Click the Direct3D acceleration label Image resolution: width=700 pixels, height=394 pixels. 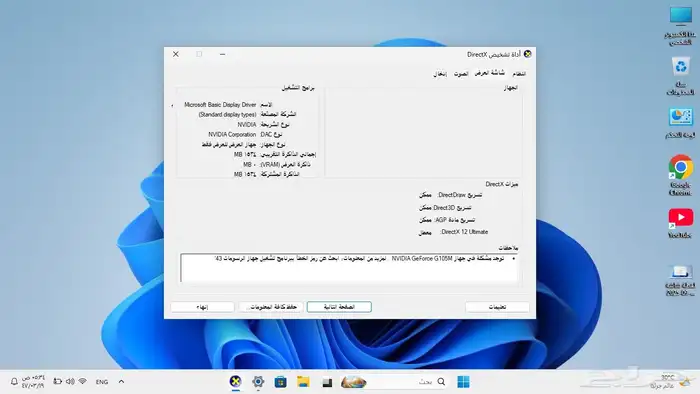pyautogui.click(x=452, y=207)
